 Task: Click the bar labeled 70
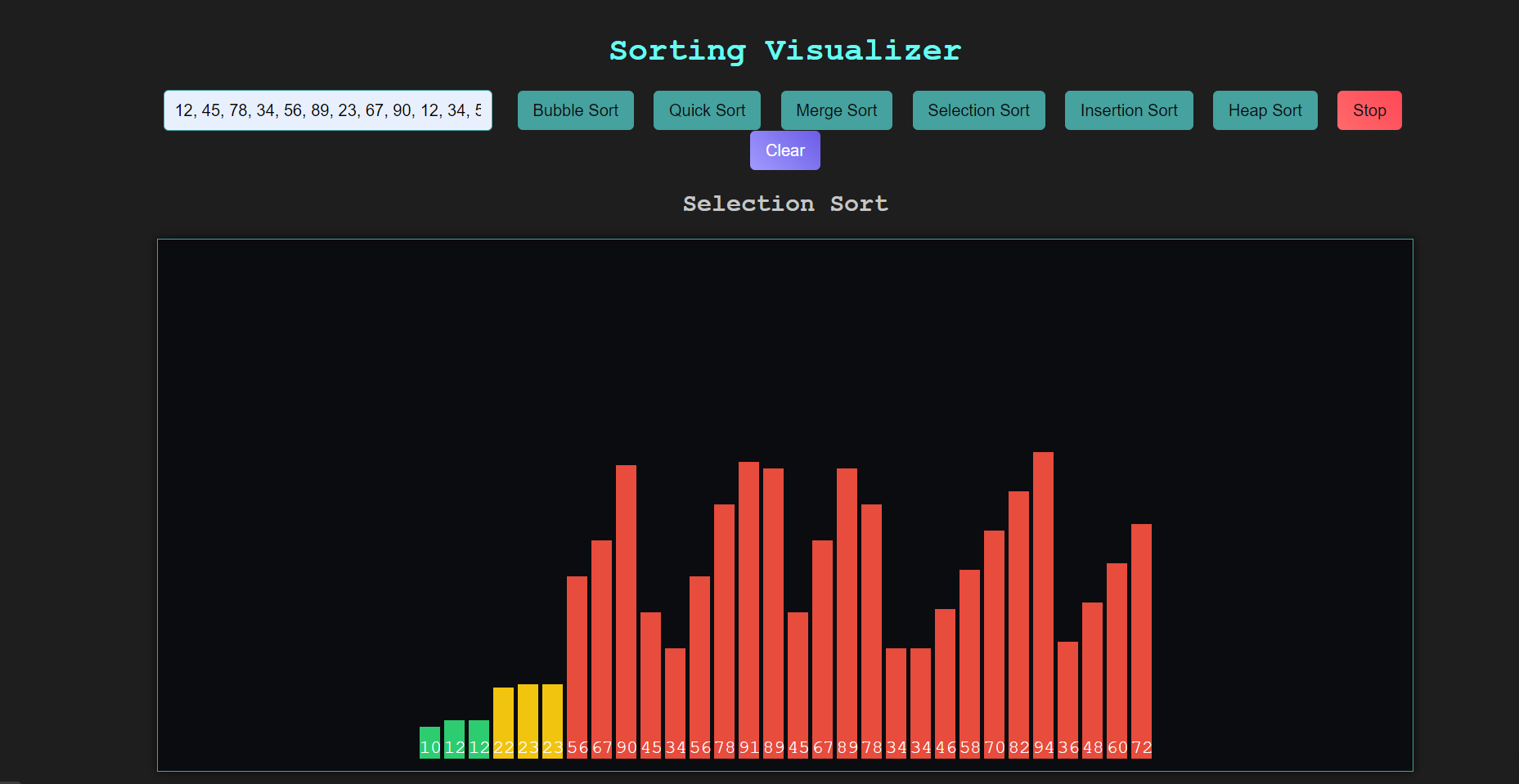click(994, 644)
